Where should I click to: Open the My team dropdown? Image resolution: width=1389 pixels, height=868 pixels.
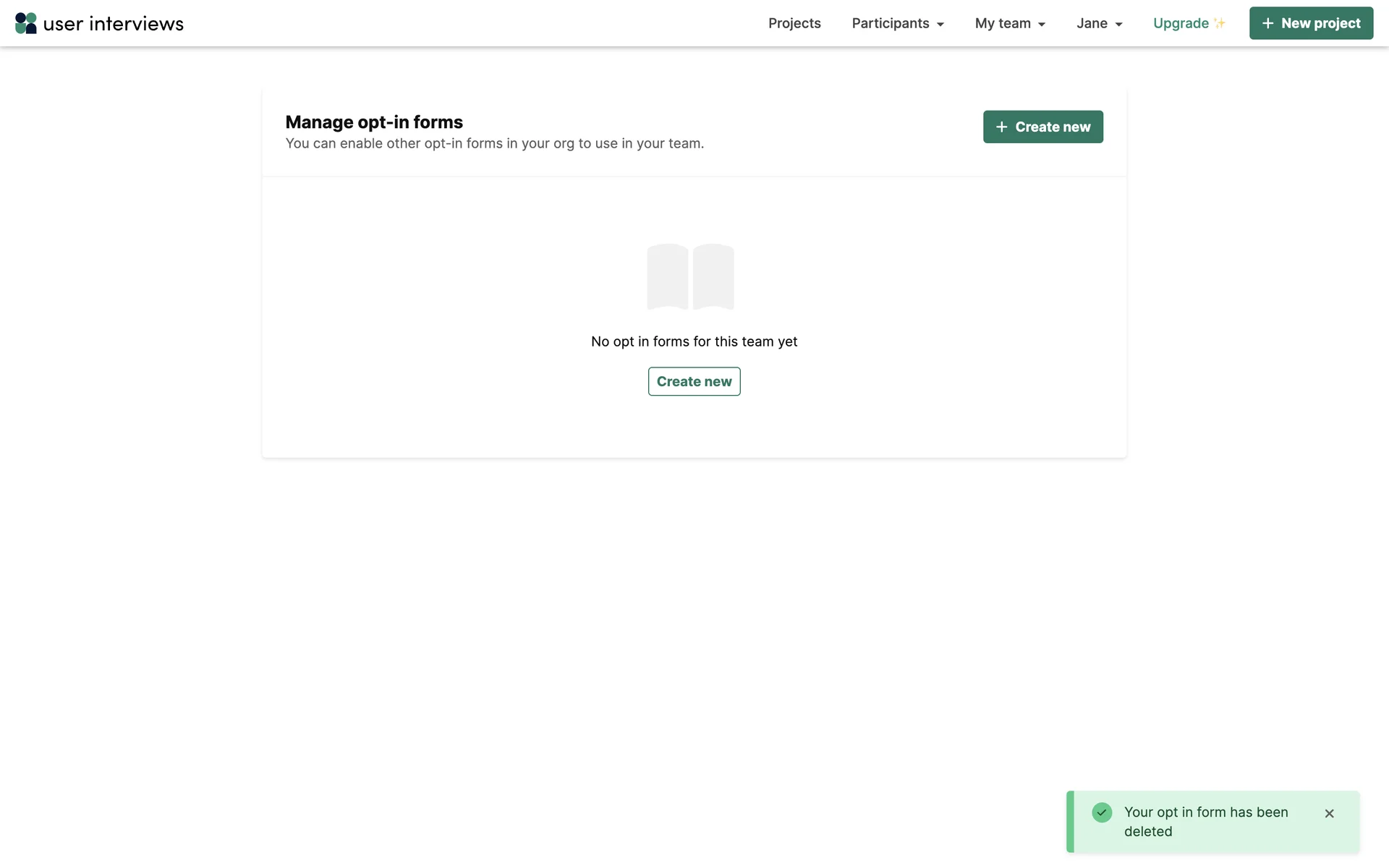(x=1003, y=23)
